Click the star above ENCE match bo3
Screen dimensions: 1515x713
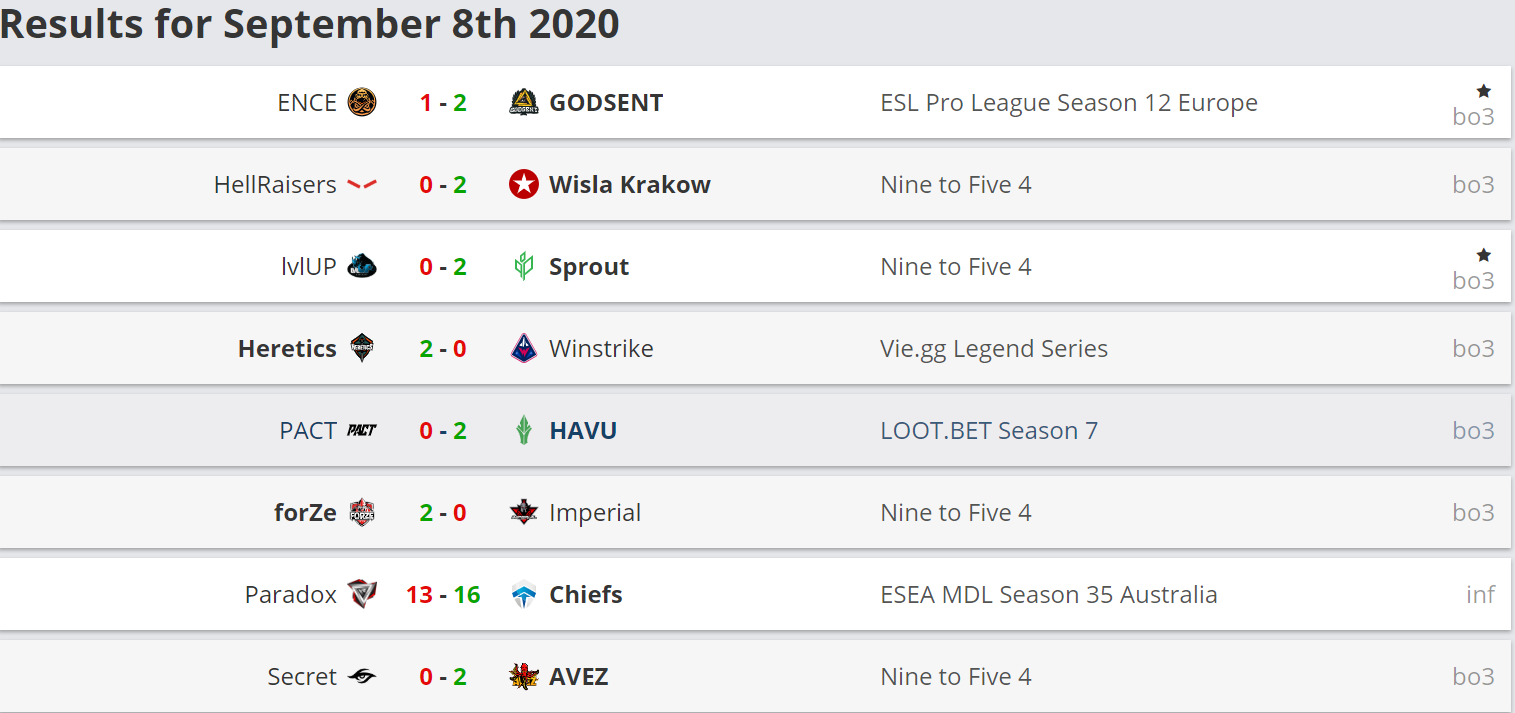[1484, 91]
